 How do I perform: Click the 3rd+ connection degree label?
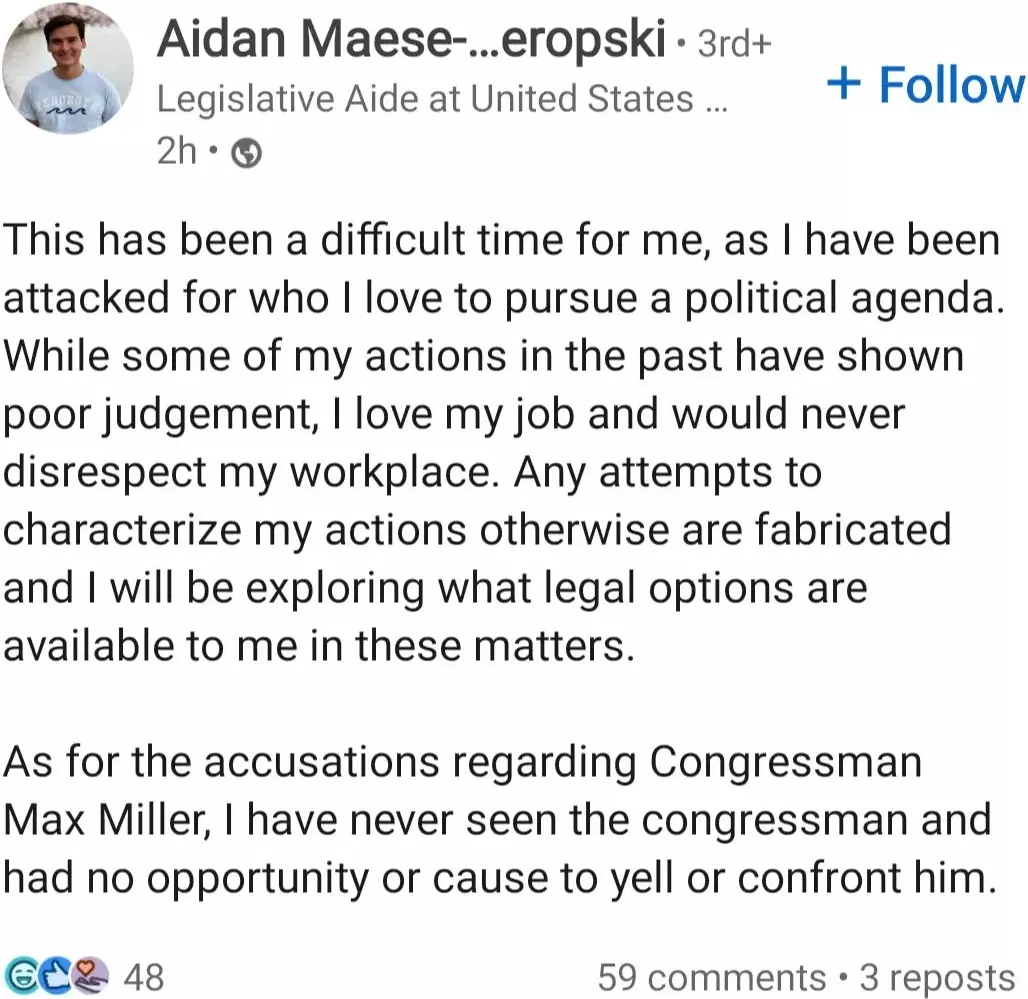coord(733,46)
